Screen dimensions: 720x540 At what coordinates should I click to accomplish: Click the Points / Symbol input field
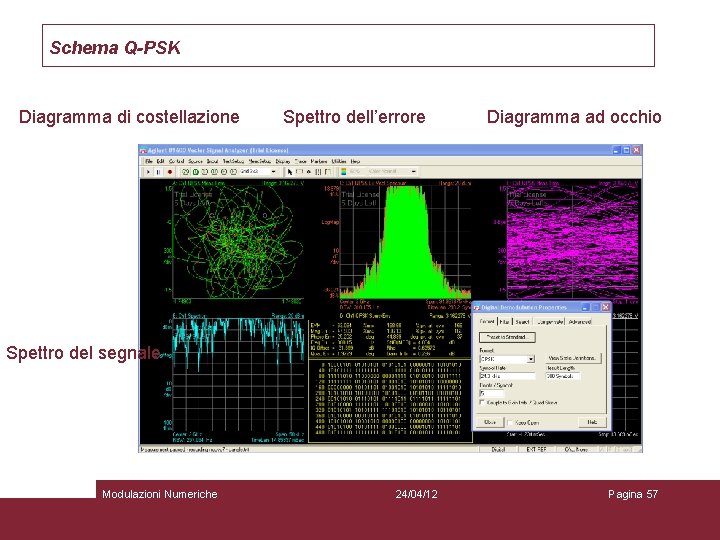click(x=491, y=394)
